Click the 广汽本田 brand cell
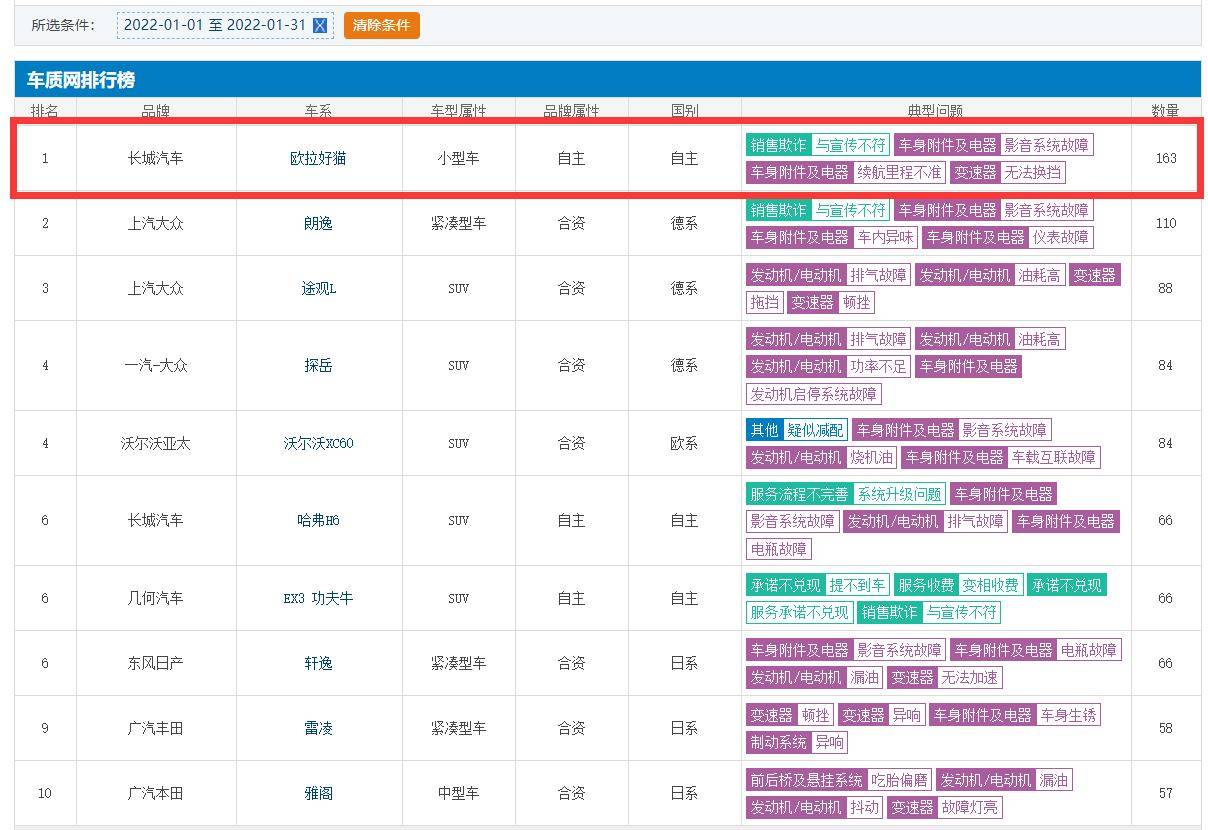The width and height of the screenshot is (1208, 830). (x=156, y=793)
